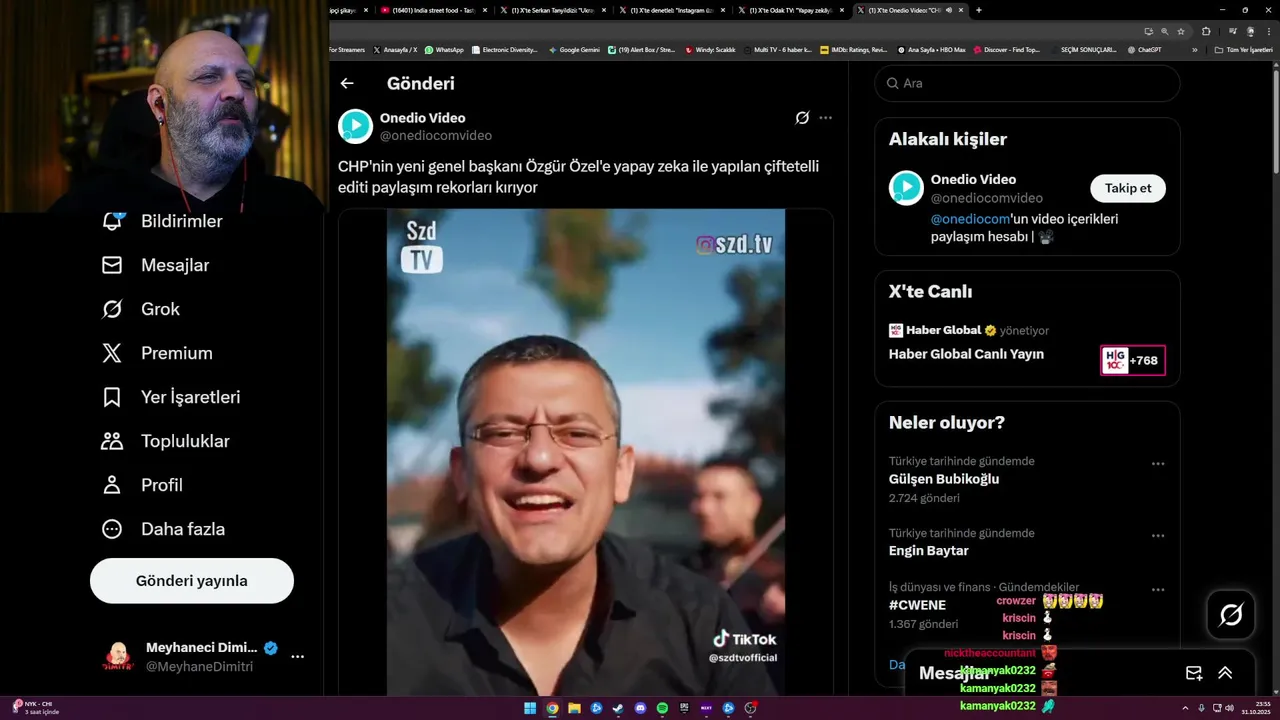This screenshot has width=1280, height=720.
Task: Switch to the X'te Odak TV tab
Action: click(x=790, y=10)
